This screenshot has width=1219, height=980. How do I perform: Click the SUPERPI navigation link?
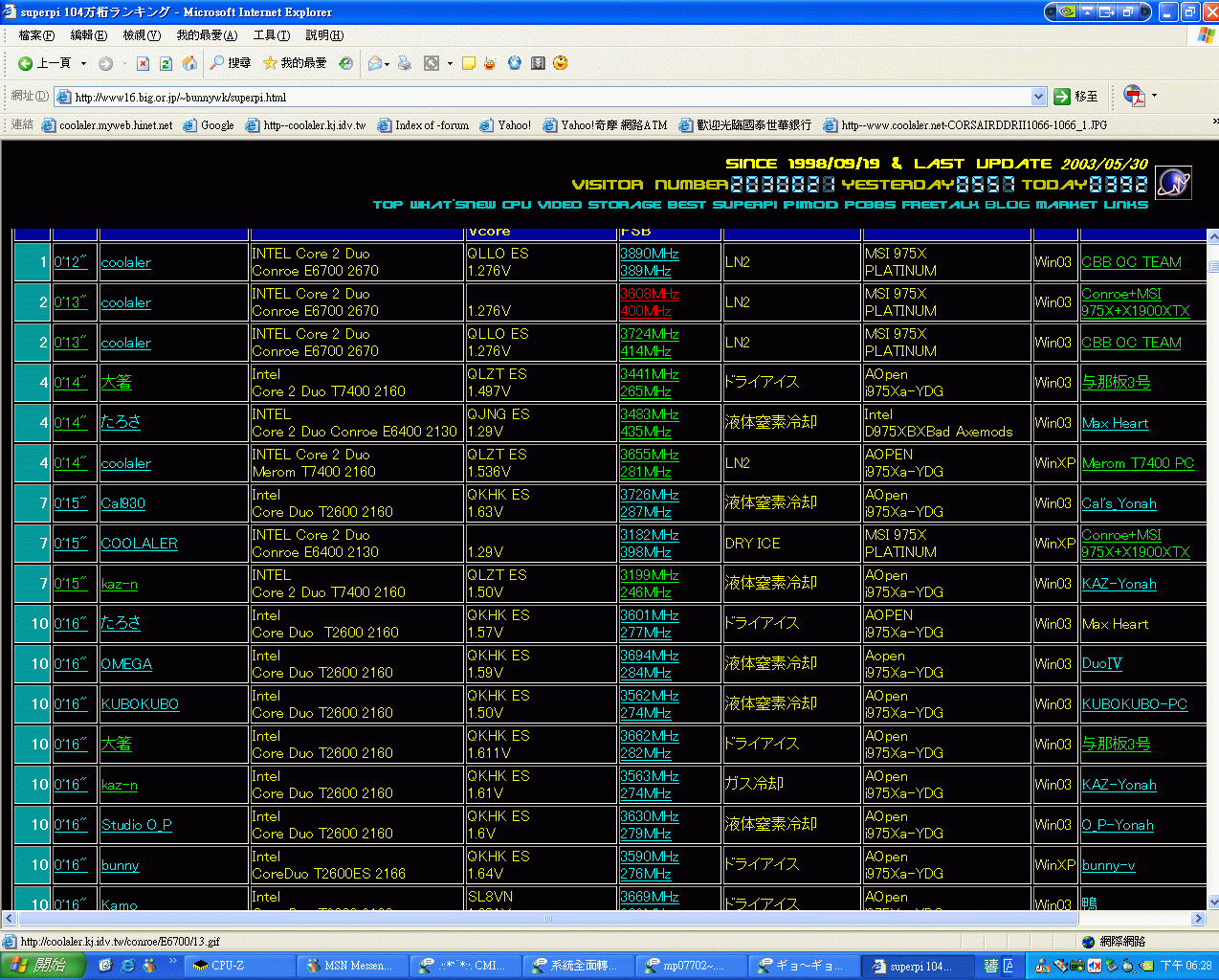(744, 205)
